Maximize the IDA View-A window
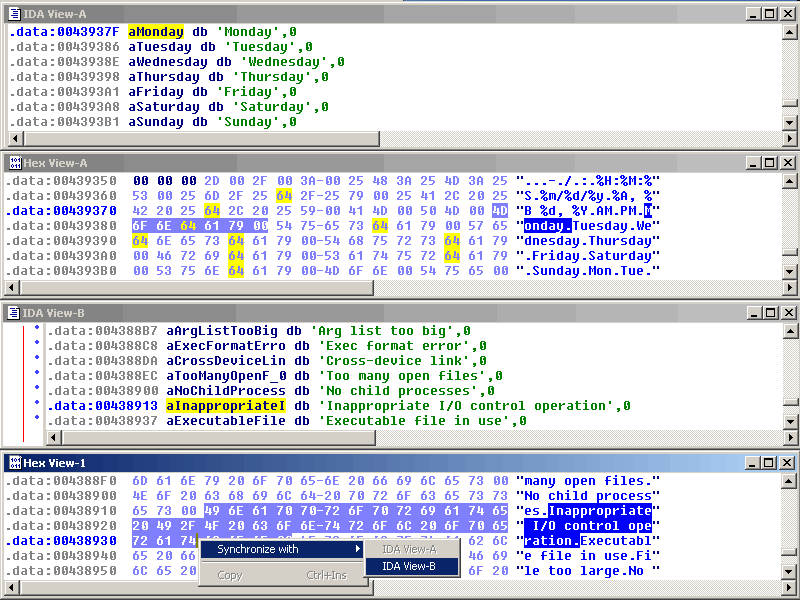The width and height of the screenshot is (800, 600). click(x=770, y=14)
